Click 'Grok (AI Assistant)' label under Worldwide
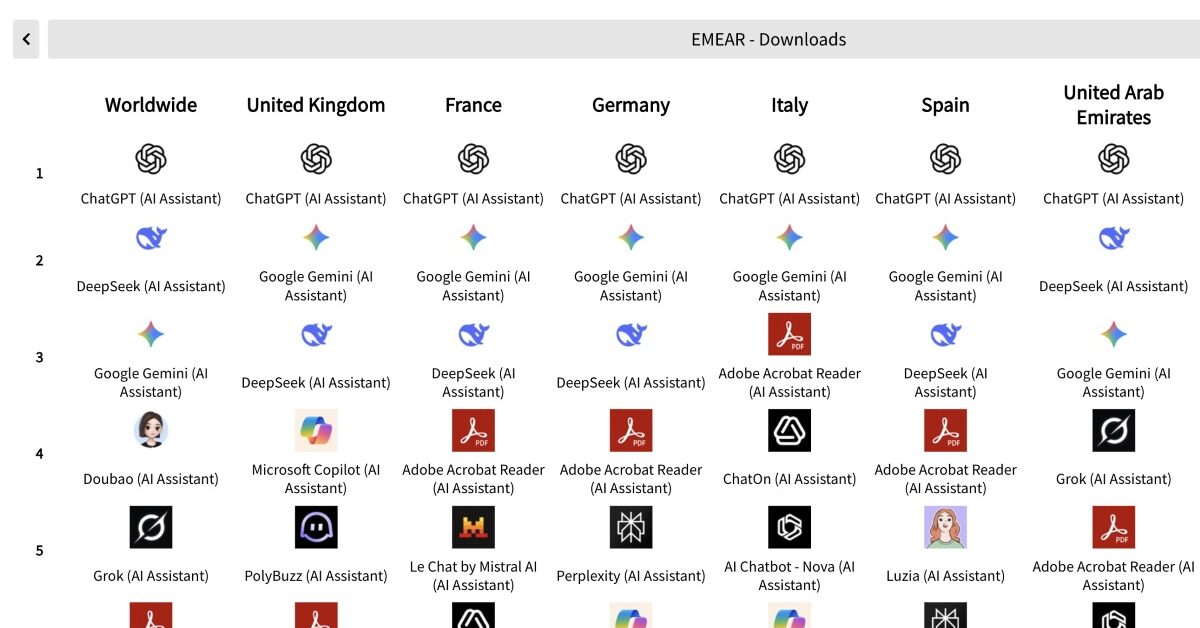The height and width of the screenshot is (628, 1200). 151,576
